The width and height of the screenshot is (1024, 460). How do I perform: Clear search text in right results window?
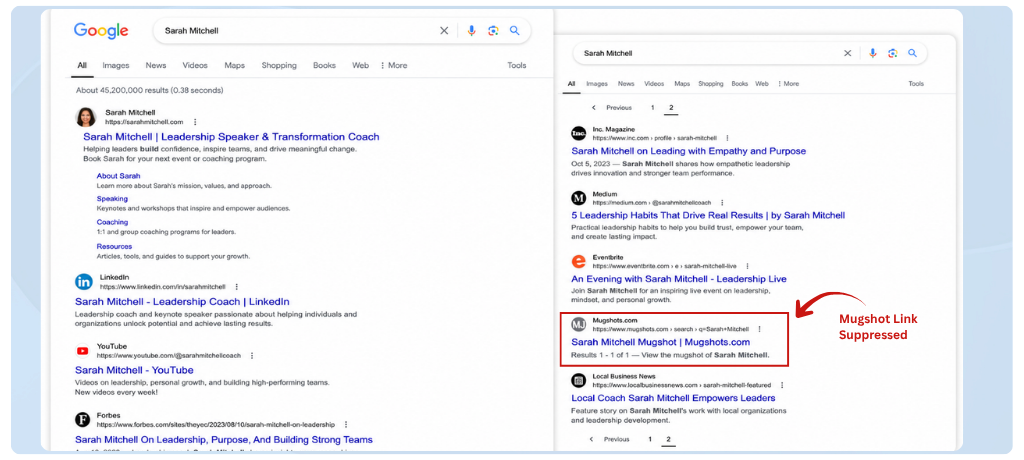[848, 54]
